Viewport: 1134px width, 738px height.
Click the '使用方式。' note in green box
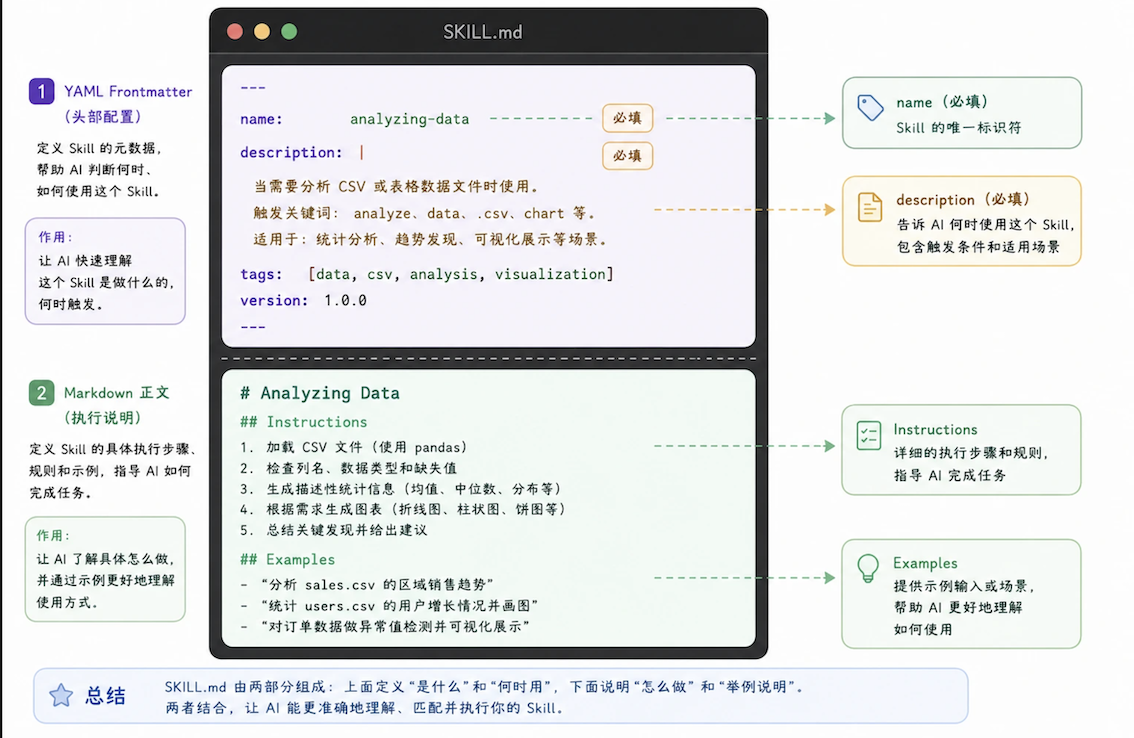pos(67,602)
